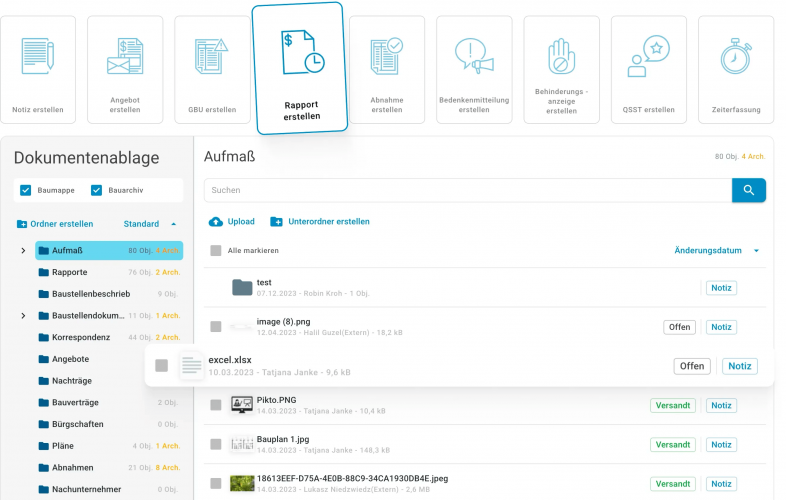Click Notiz button for image (8).png

coord(721,327)
